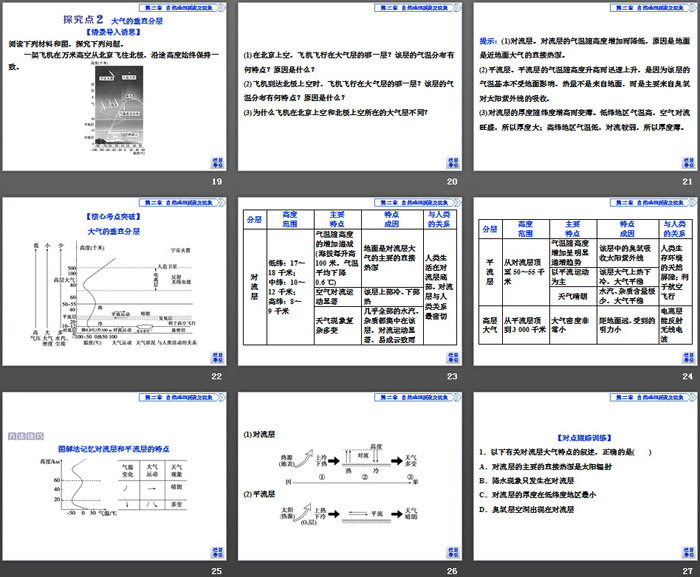Image resolution: width=700 pixels, height=577 pixels.
Task: Select slide 22 atmosphere layering chart thumbnail
Action: [114, 281]
